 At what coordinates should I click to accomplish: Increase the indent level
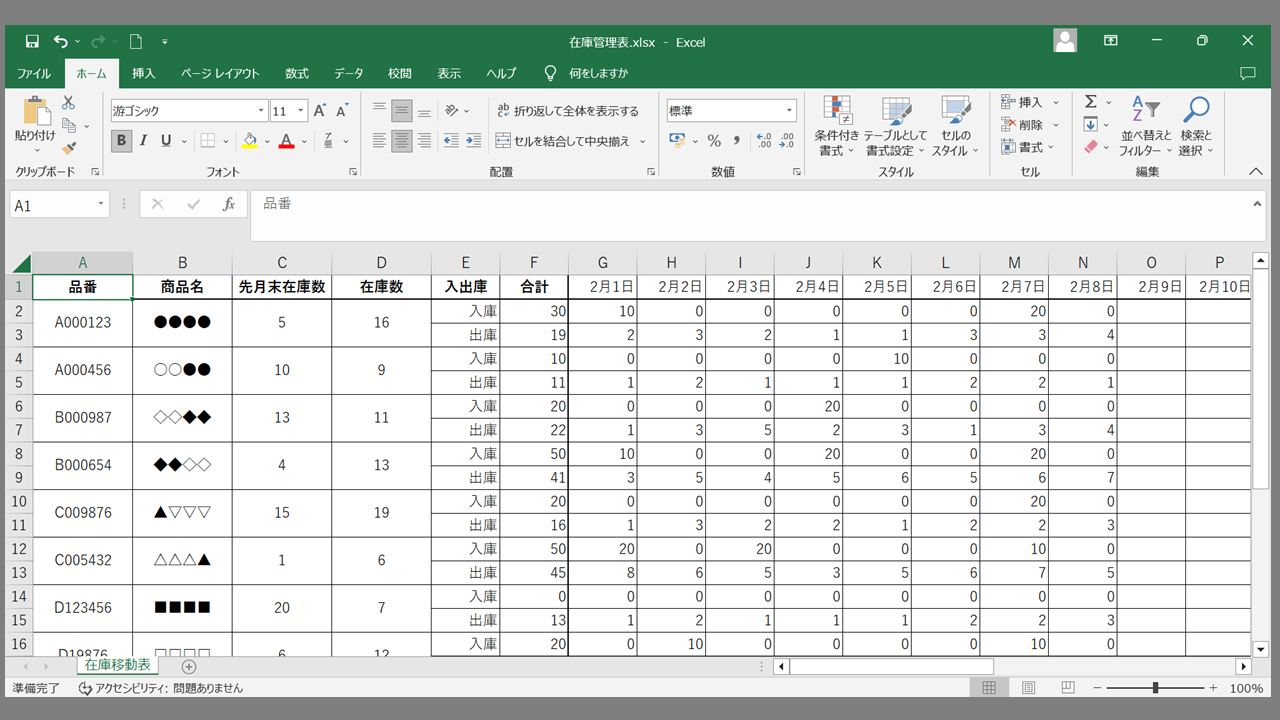472,141
